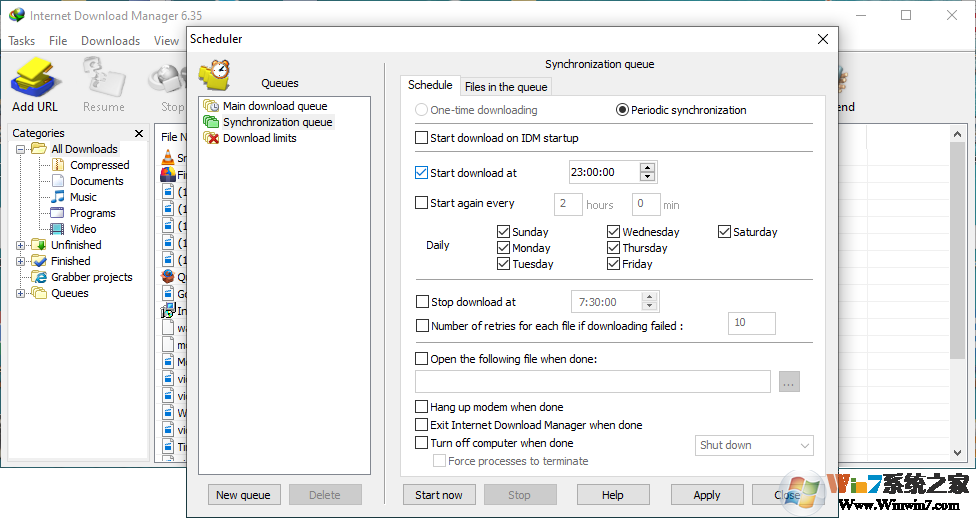The width and height of the screenshot is (976, 519).
Task: Select the Main download queue icon
Action: click(211, 106)
